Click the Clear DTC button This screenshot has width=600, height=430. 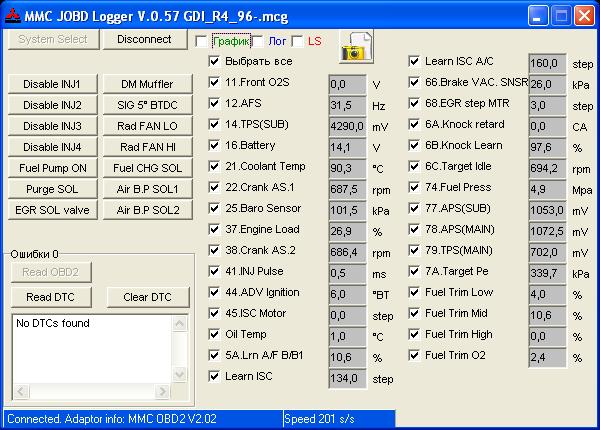pos(148,297)
